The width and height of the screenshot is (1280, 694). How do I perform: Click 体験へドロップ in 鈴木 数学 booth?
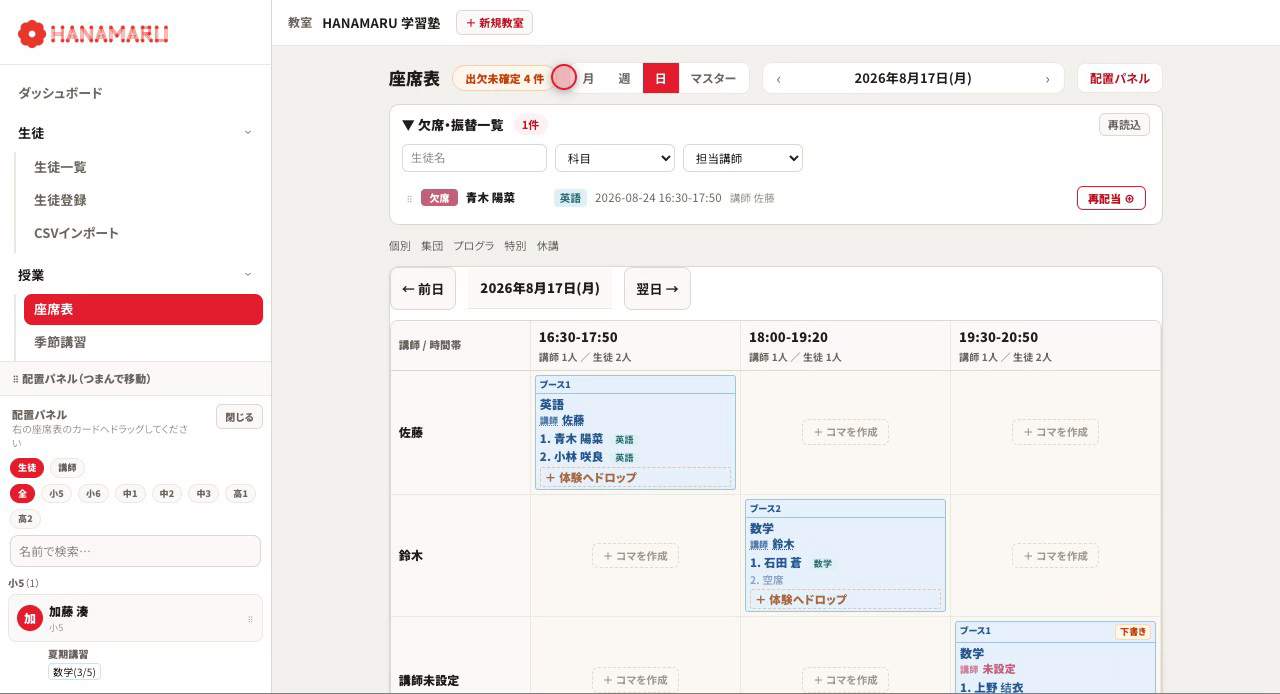(x=845, y=600)
